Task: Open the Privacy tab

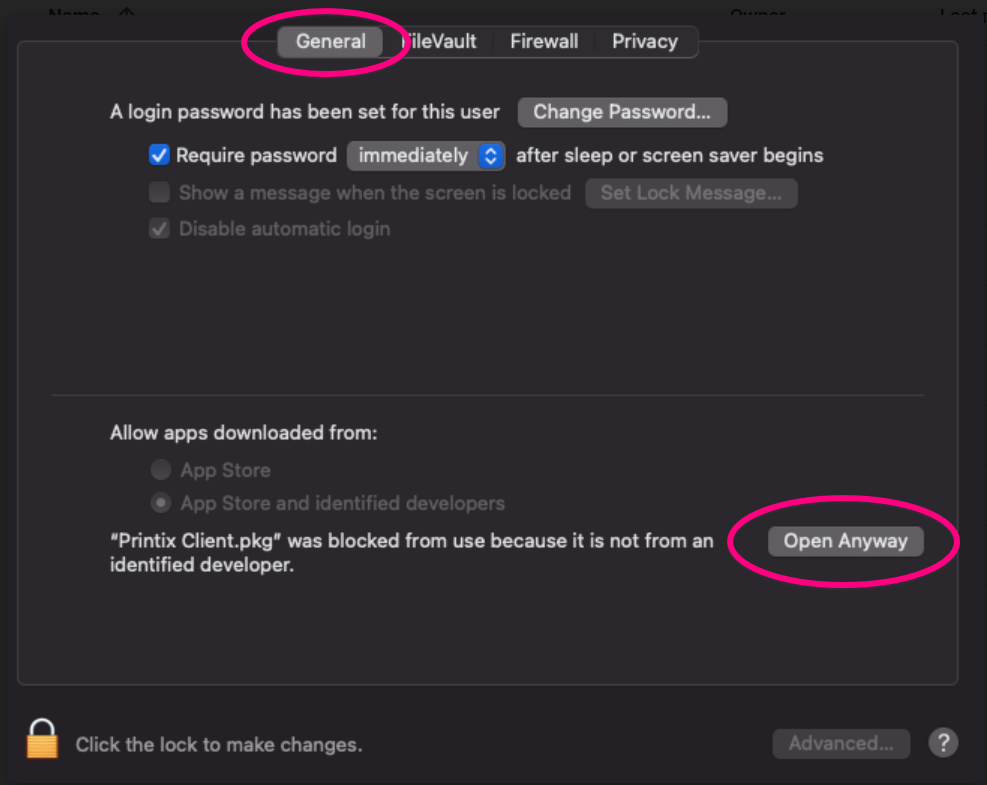Action: click(644, 41)
